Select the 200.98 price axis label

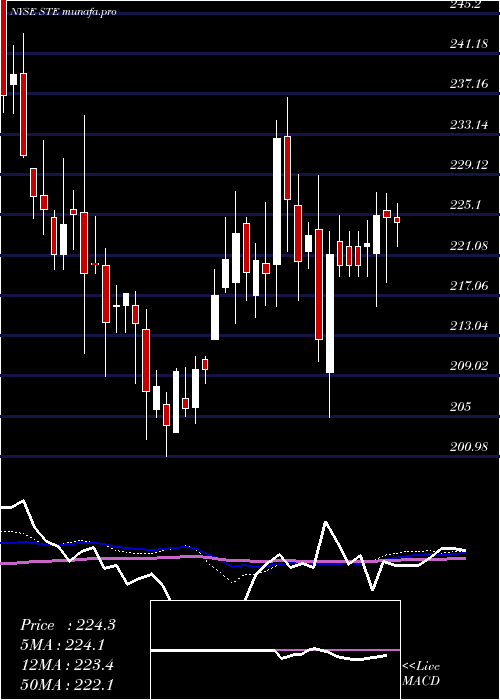[x=468, y=446]
